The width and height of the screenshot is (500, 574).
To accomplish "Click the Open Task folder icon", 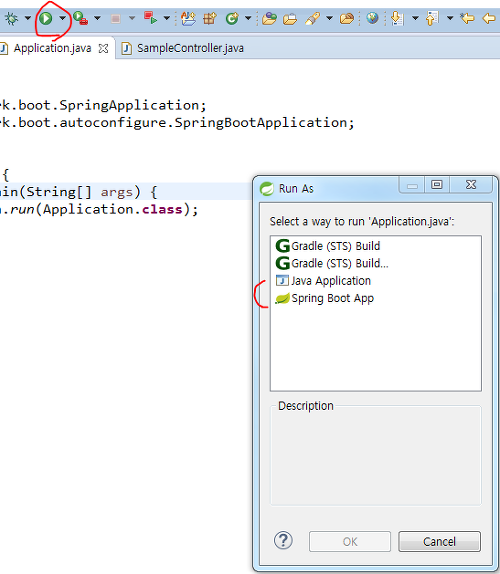I will [x=290, y=18].
